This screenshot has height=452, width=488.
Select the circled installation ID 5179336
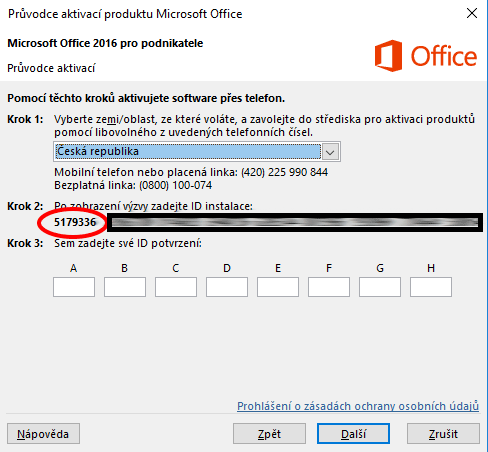[x=75, y=222]
